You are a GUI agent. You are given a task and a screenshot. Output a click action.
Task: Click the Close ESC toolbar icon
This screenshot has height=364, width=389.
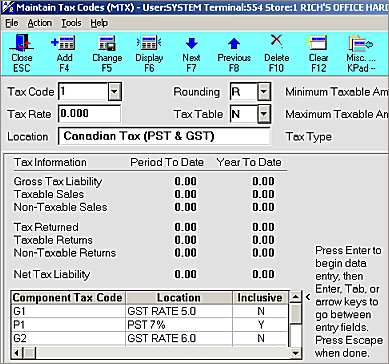coord(22,53)
